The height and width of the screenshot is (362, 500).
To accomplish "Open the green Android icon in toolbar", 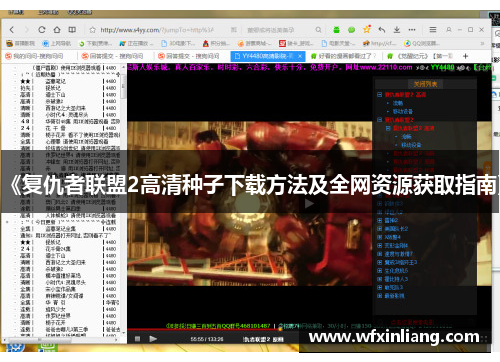I will click(x=336, y=30).
